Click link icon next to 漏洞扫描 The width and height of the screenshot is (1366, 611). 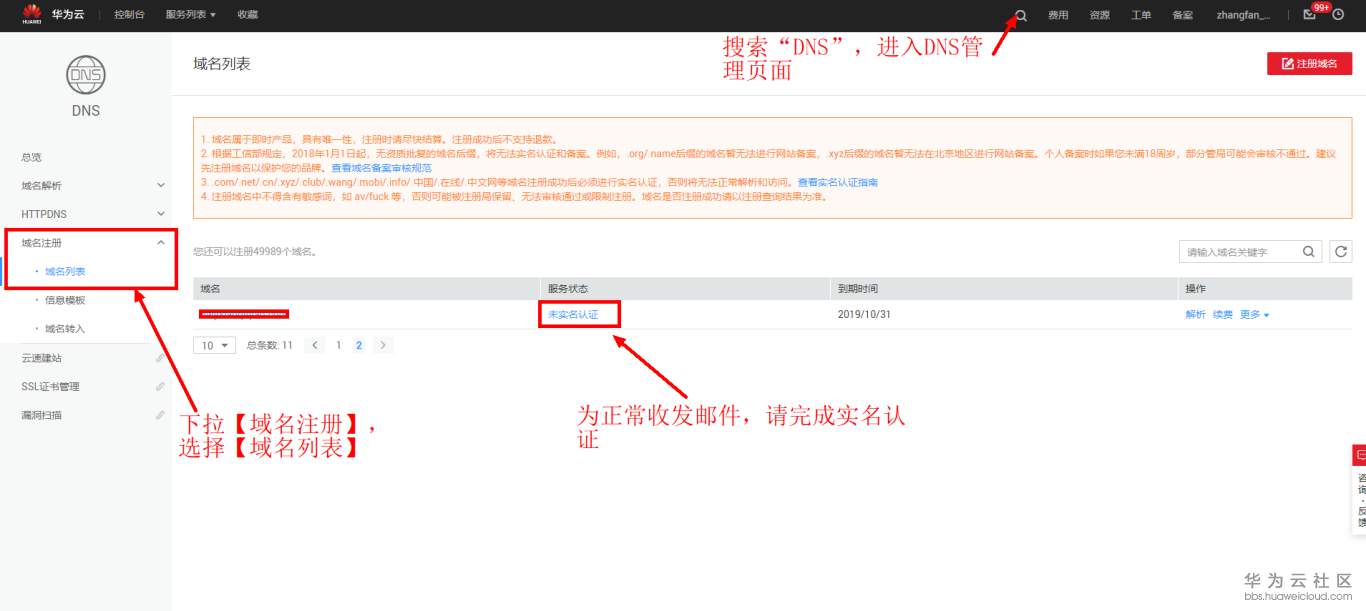coord(160,415)
